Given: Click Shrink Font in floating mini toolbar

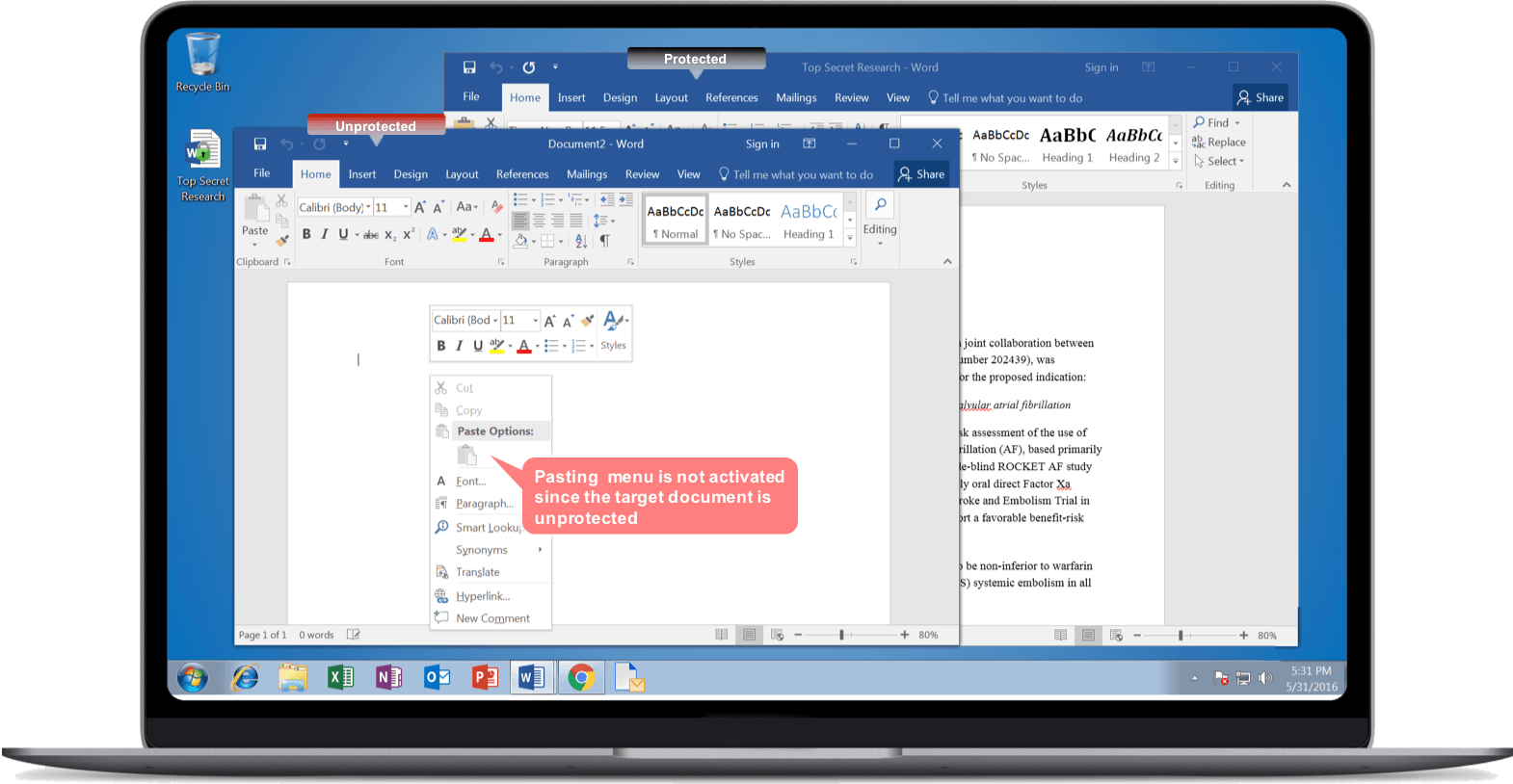Looking at the screenshot, I should (x=569, y=321).
